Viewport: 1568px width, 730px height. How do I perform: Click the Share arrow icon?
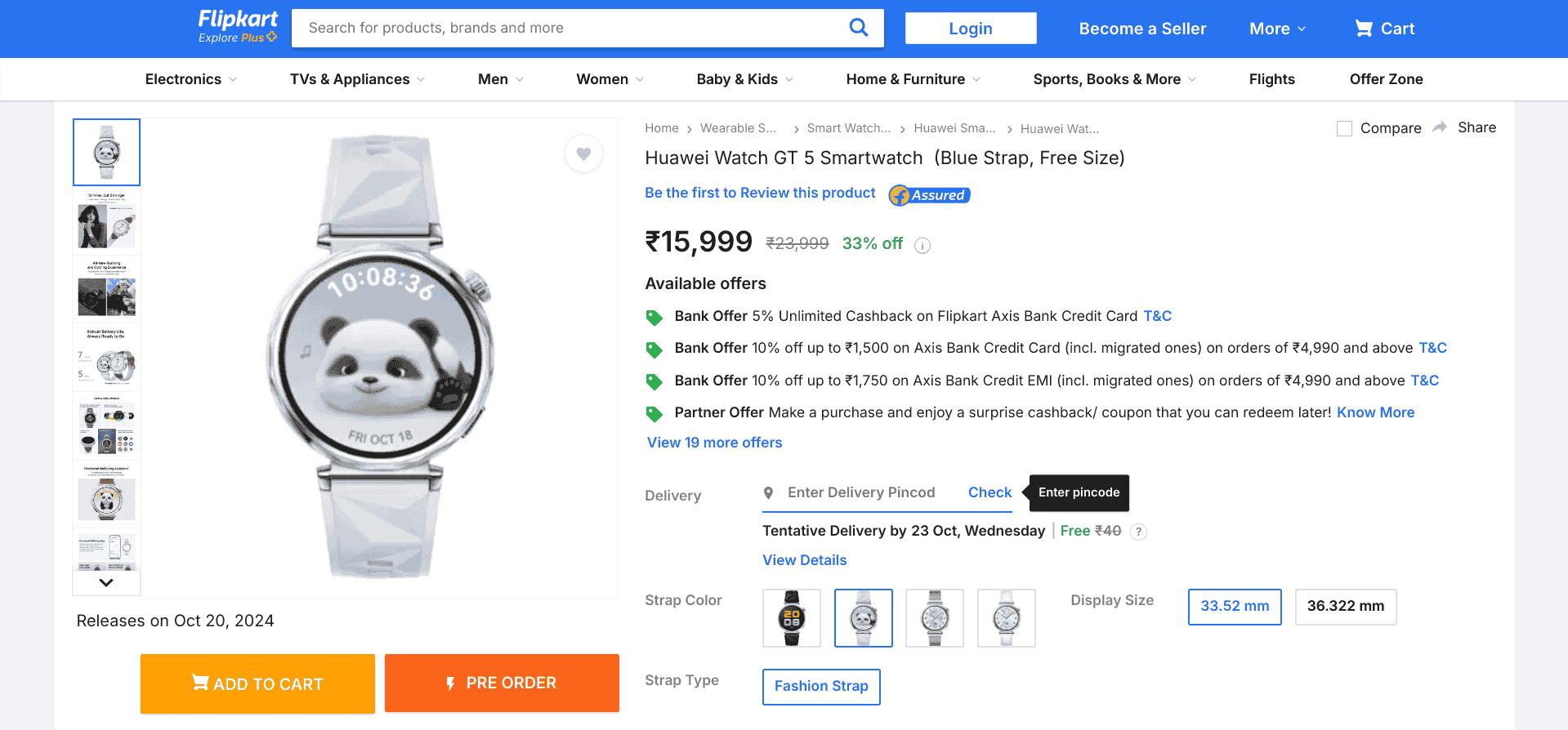tap(1440, 127)
